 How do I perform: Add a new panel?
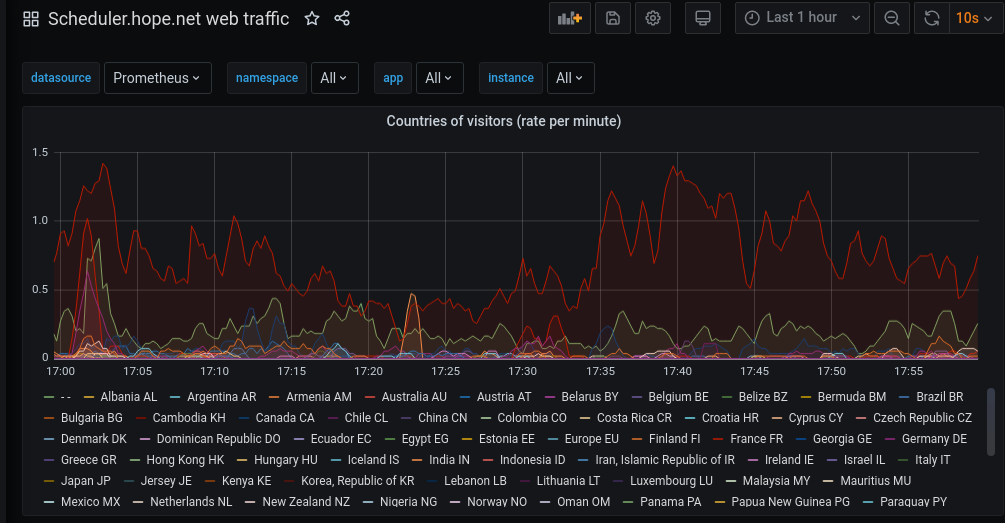570,18
